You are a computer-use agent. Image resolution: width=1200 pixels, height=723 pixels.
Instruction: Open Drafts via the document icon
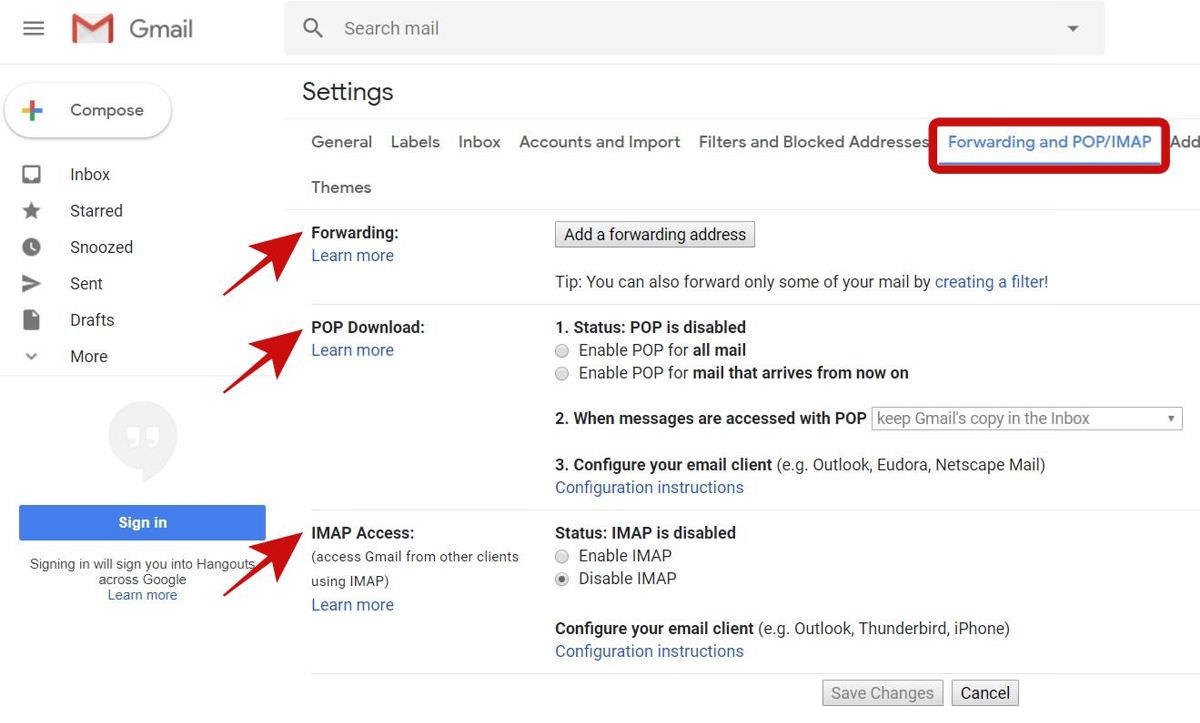[x=31, y=319]
